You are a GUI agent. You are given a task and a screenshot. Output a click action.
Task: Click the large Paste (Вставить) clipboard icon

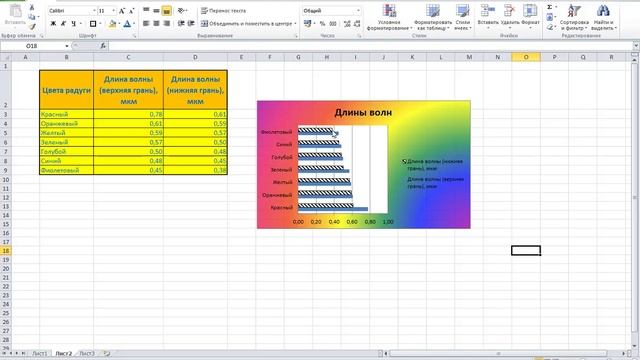[15, 11]
